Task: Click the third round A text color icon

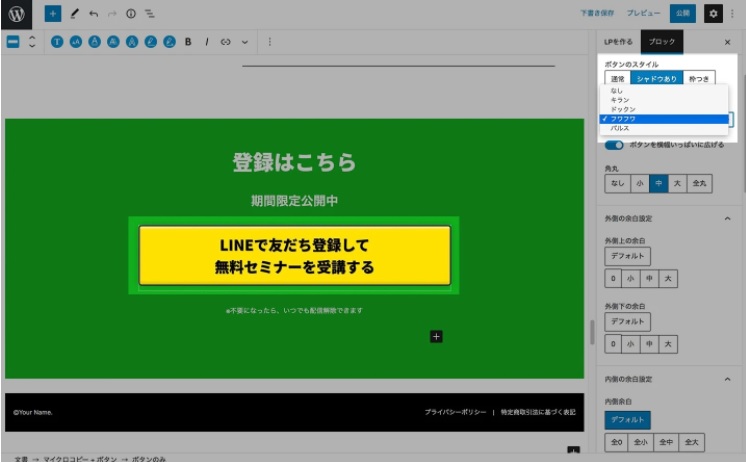Action: click(x=95, y=42)
